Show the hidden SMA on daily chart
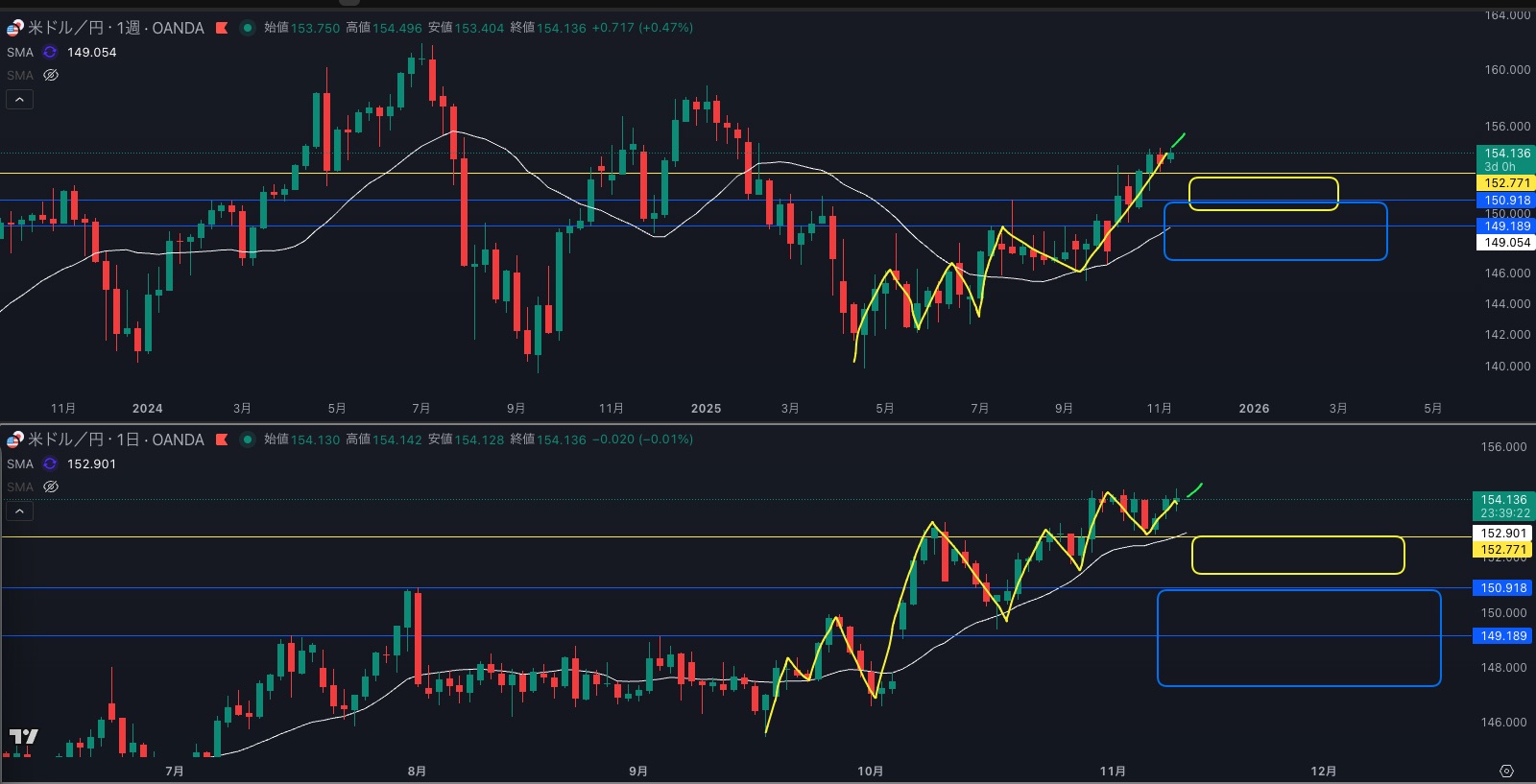 [x=51, y=487]
